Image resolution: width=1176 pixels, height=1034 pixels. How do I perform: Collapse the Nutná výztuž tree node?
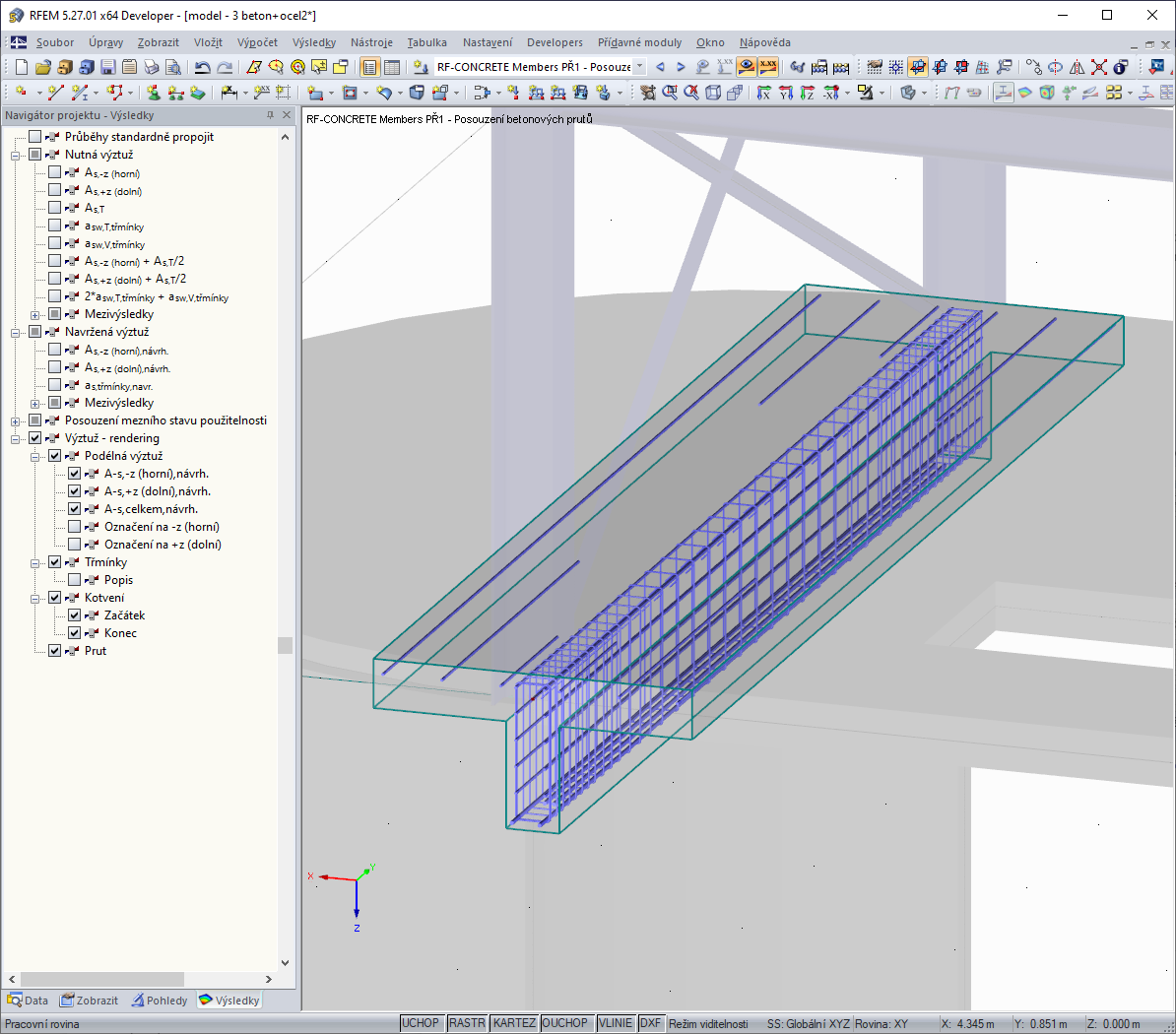point(17,155)
